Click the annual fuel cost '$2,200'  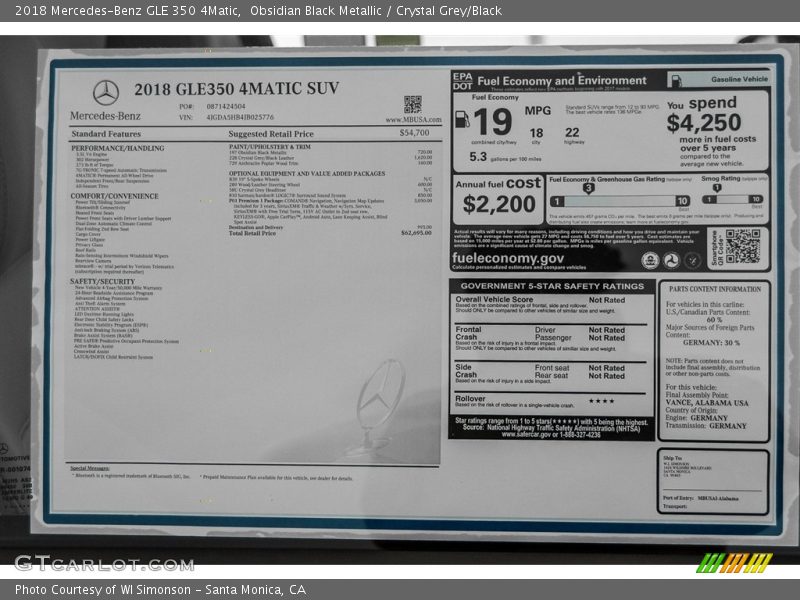coord(499,204)
